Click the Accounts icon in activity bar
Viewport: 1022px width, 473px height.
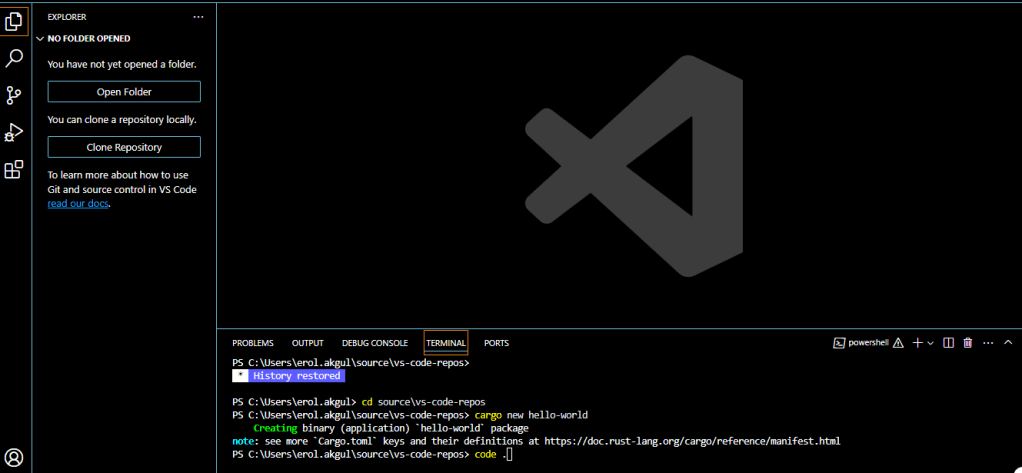14,458
